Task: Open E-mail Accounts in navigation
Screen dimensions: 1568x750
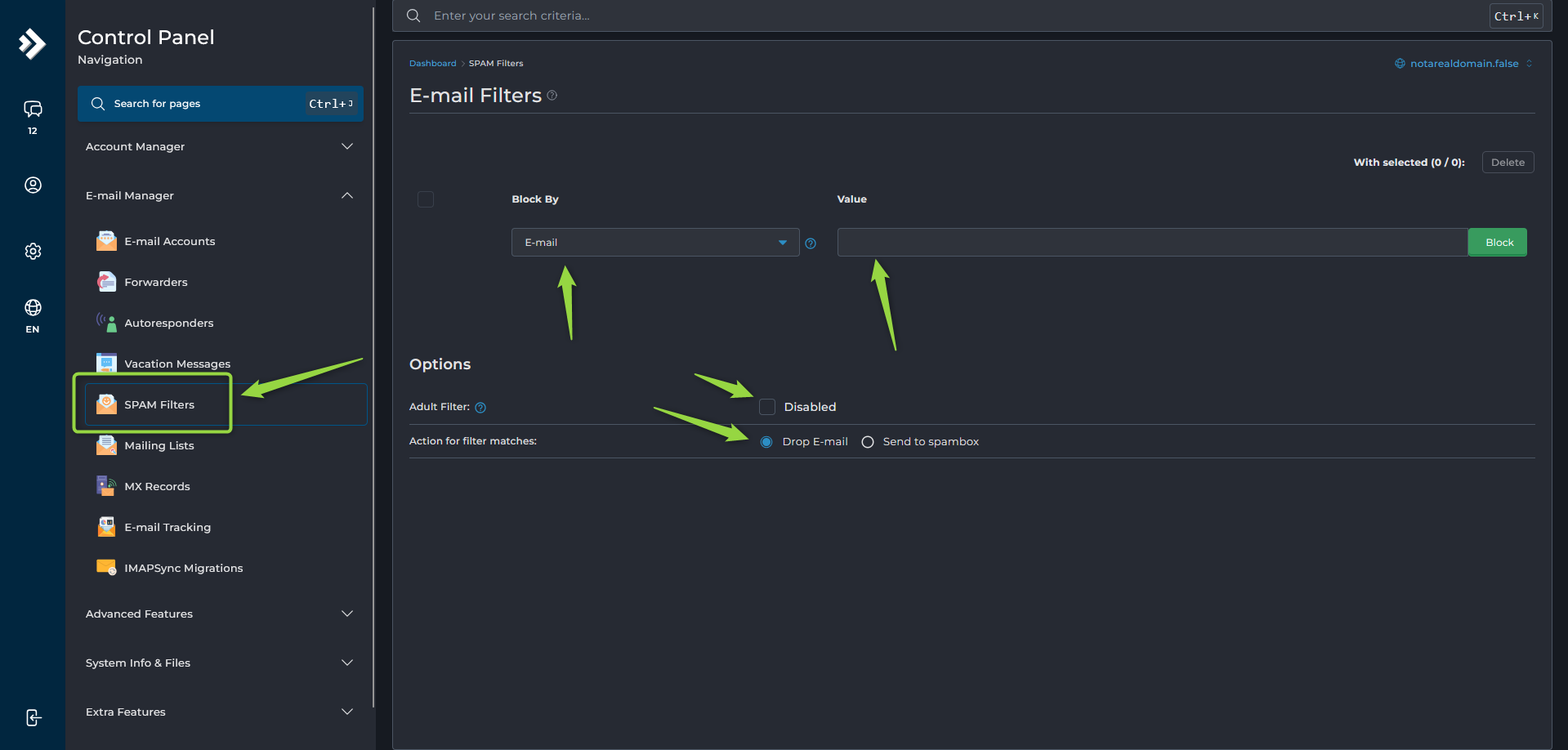Action: coord(170,241)
